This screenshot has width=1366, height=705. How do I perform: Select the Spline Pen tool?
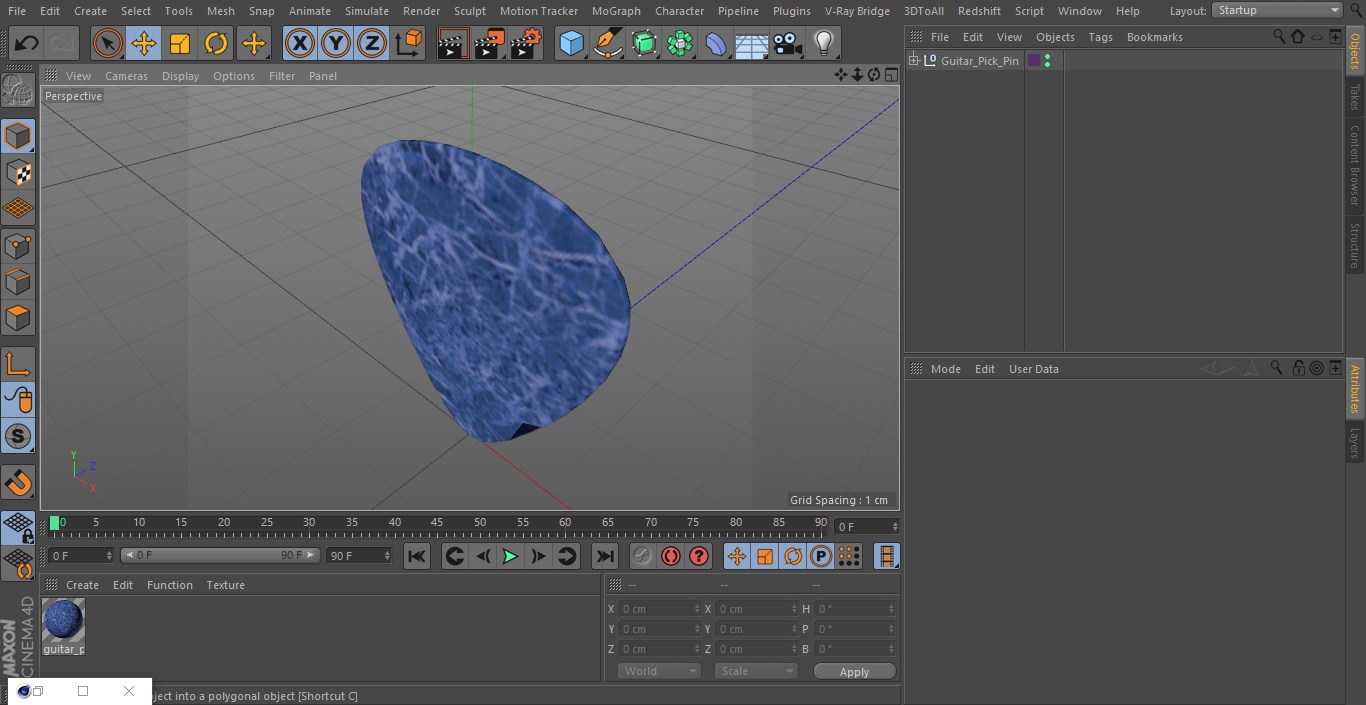(x=608, y=44)
